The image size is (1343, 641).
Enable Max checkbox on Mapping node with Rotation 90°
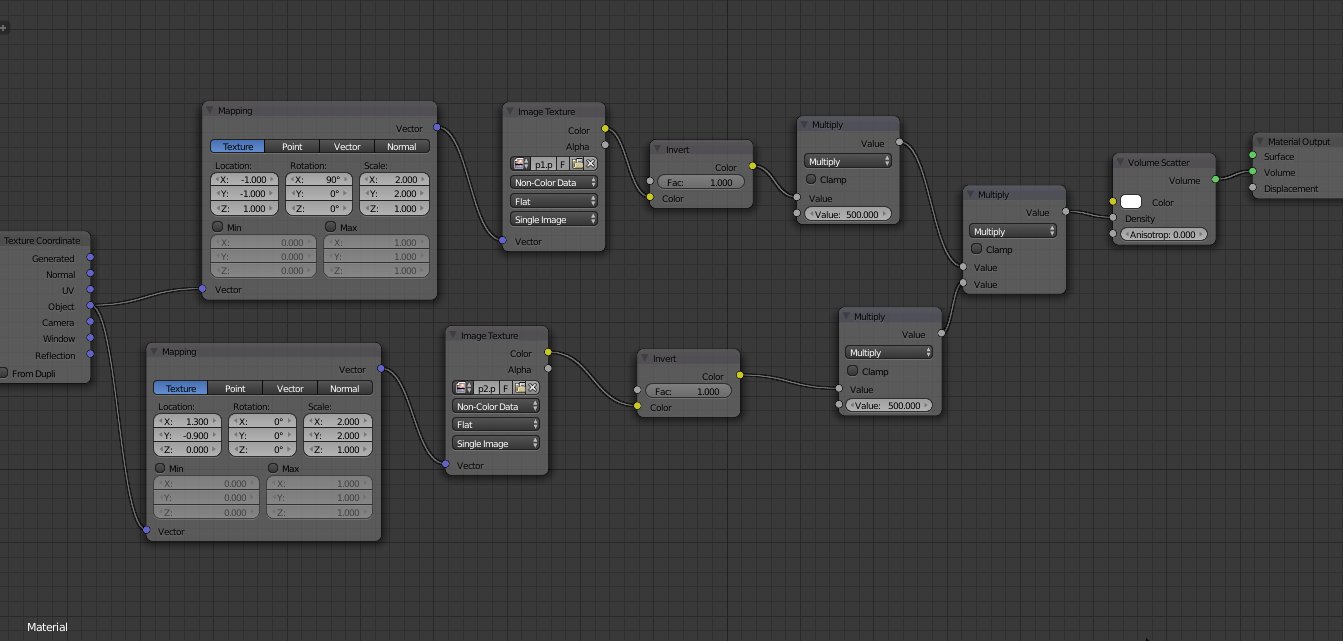click(x=331, y=227)
